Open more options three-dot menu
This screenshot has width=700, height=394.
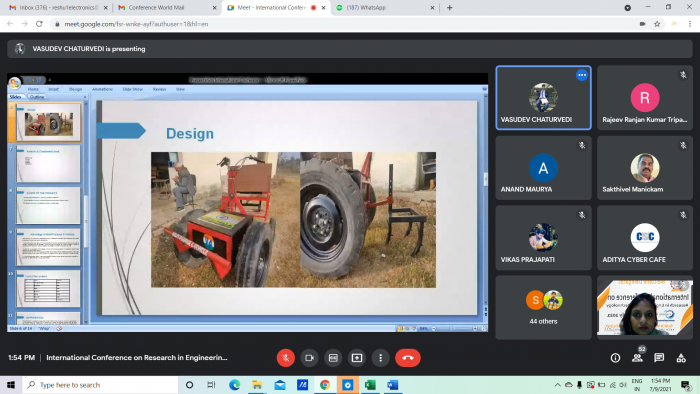tap(380, 358)
